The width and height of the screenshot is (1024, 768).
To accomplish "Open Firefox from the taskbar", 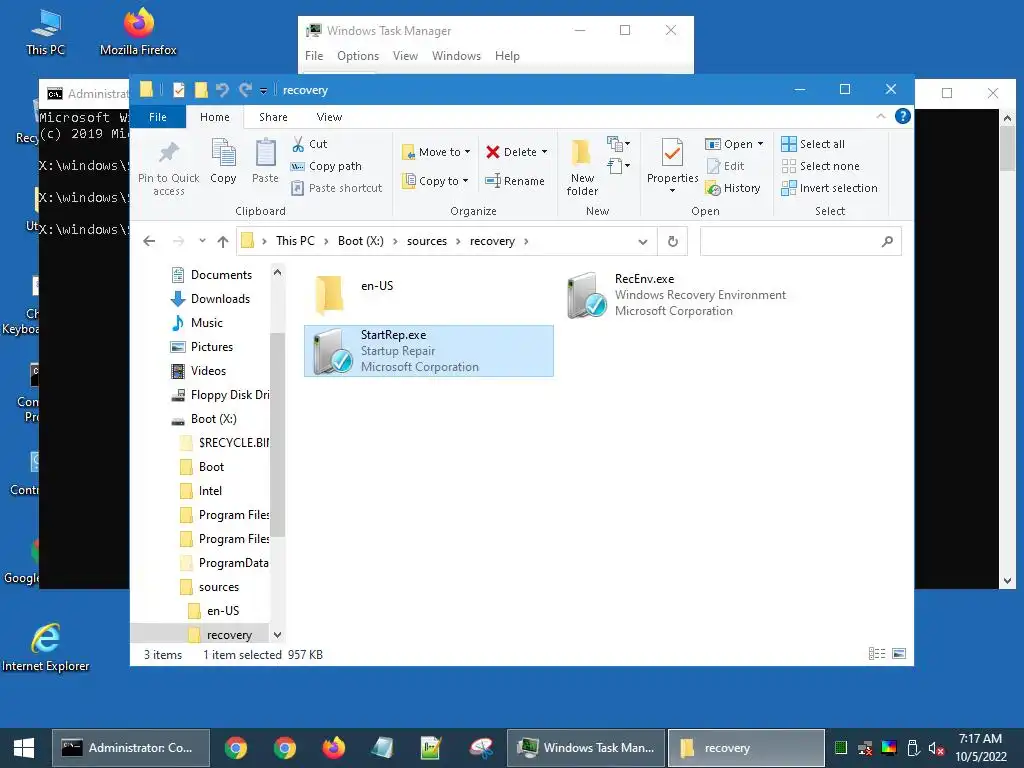I will pos(334,748).
